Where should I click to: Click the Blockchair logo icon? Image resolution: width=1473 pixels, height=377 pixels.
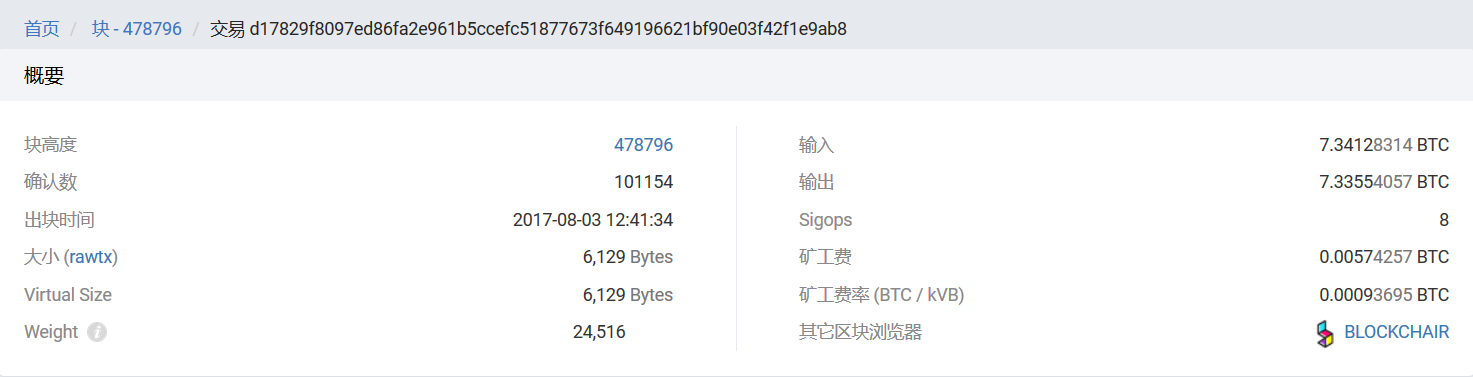pyautogui.click(x=1325, y=333)
